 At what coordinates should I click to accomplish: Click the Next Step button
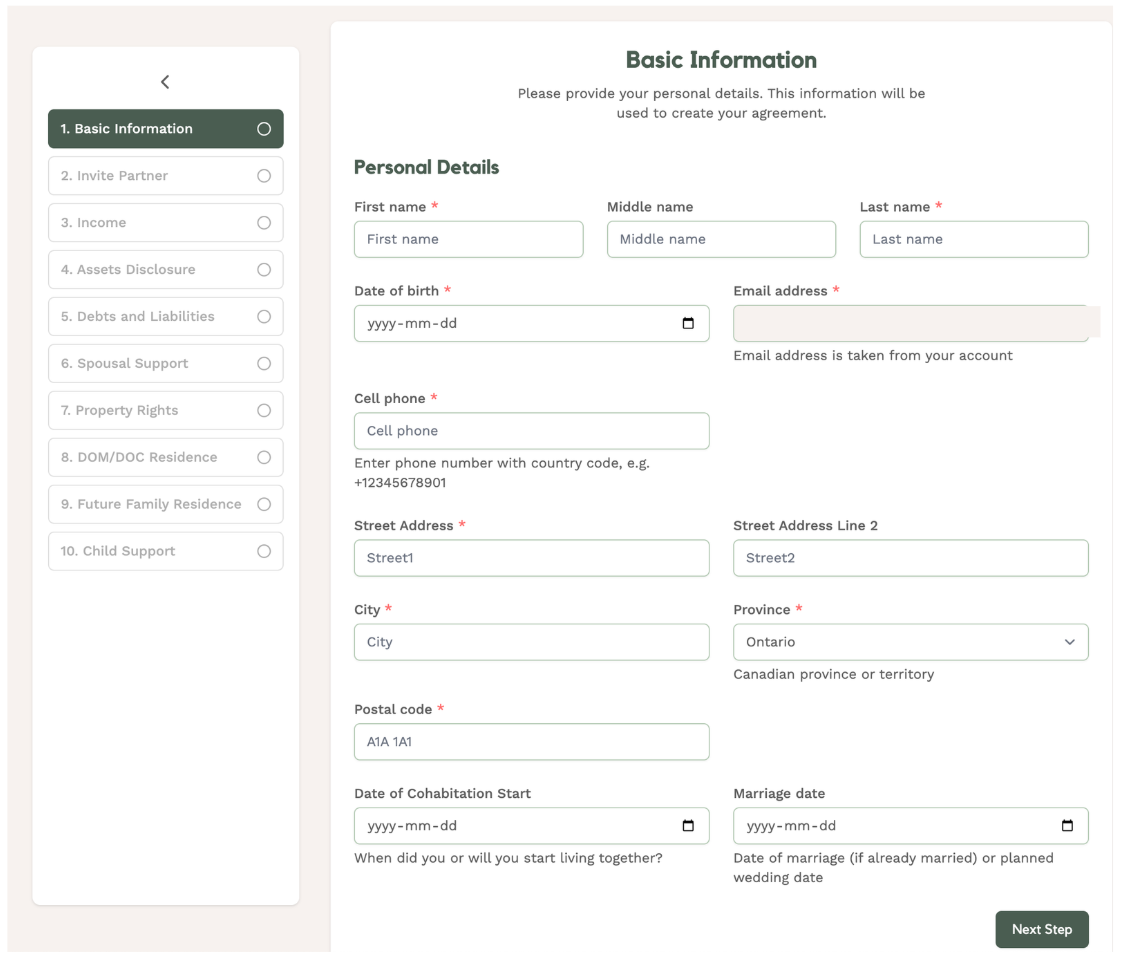[1041, 929]
